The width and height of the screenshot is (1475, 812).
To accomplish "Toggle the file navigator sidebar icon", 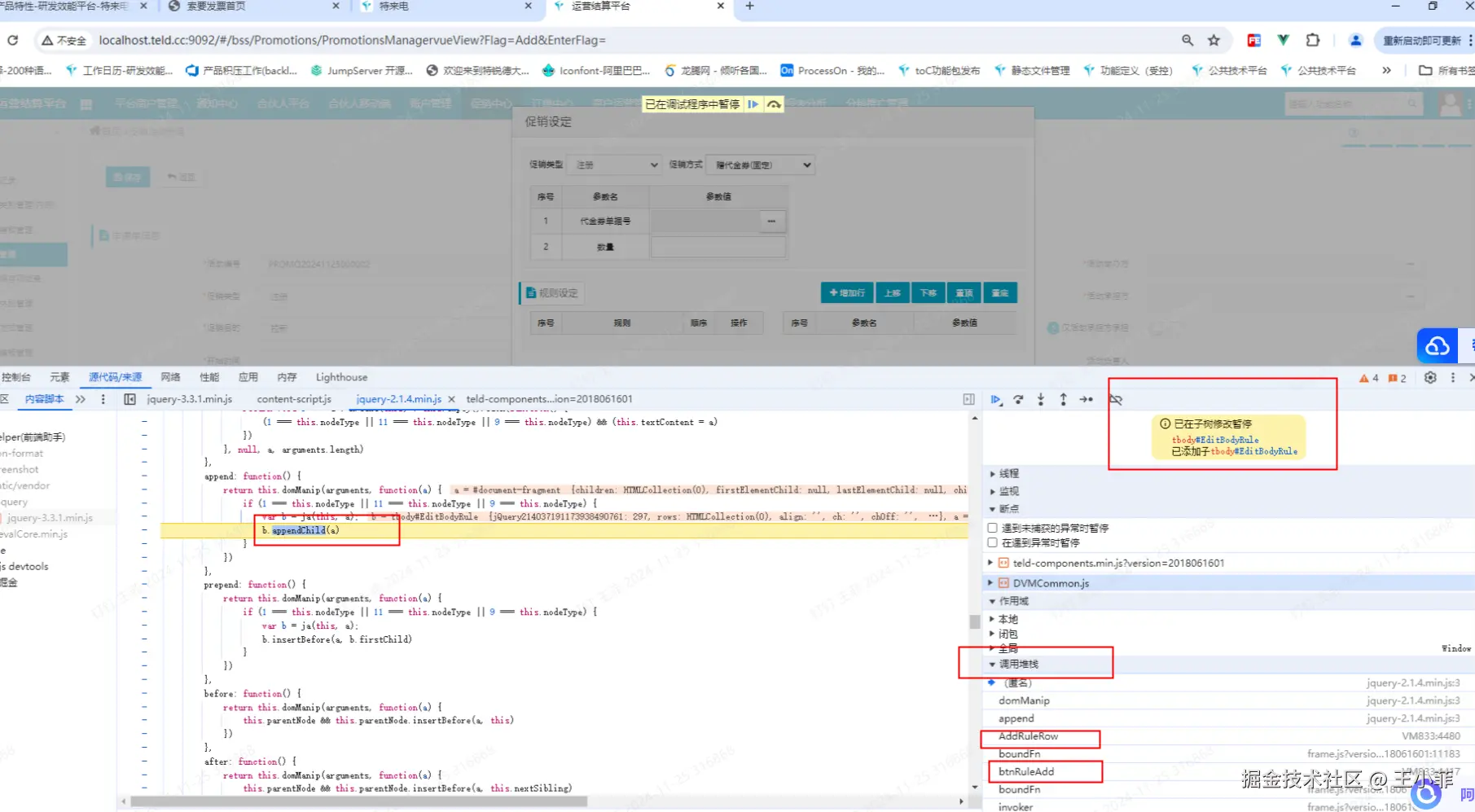I will click(130, 399).
